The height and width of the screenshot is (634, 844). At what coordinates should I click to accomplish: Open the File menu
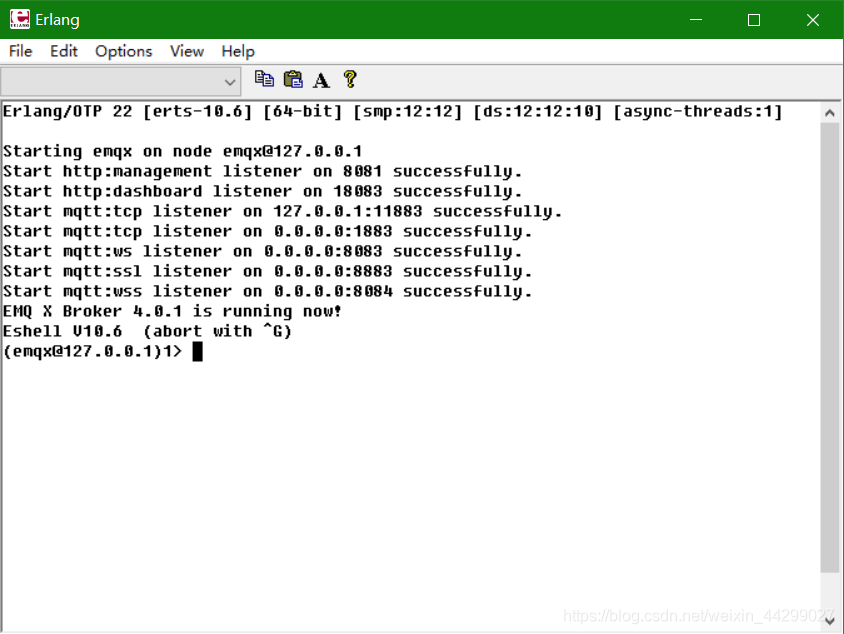pos(19,51)
